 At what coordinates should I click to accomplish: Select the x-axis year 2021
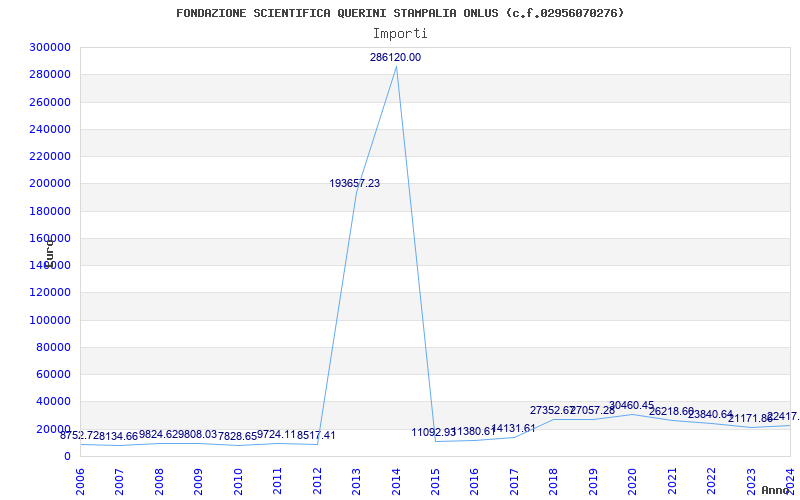[x=672, y=481]
